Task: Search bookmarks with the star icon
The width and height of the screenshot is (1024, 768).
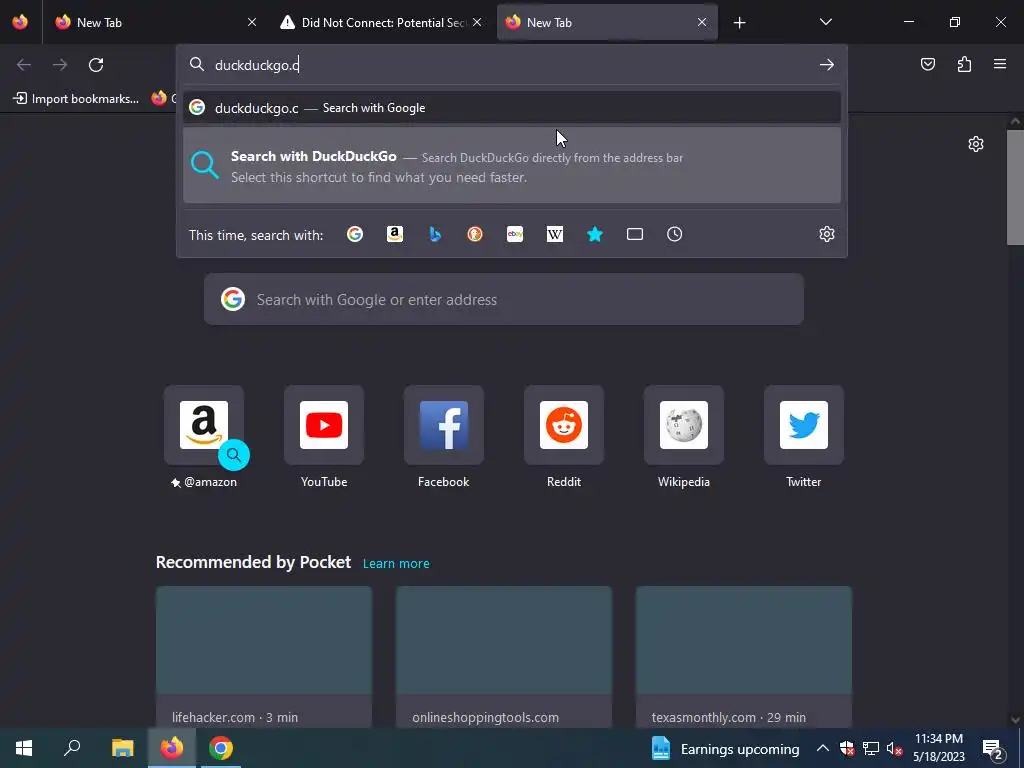Action: 595,234
